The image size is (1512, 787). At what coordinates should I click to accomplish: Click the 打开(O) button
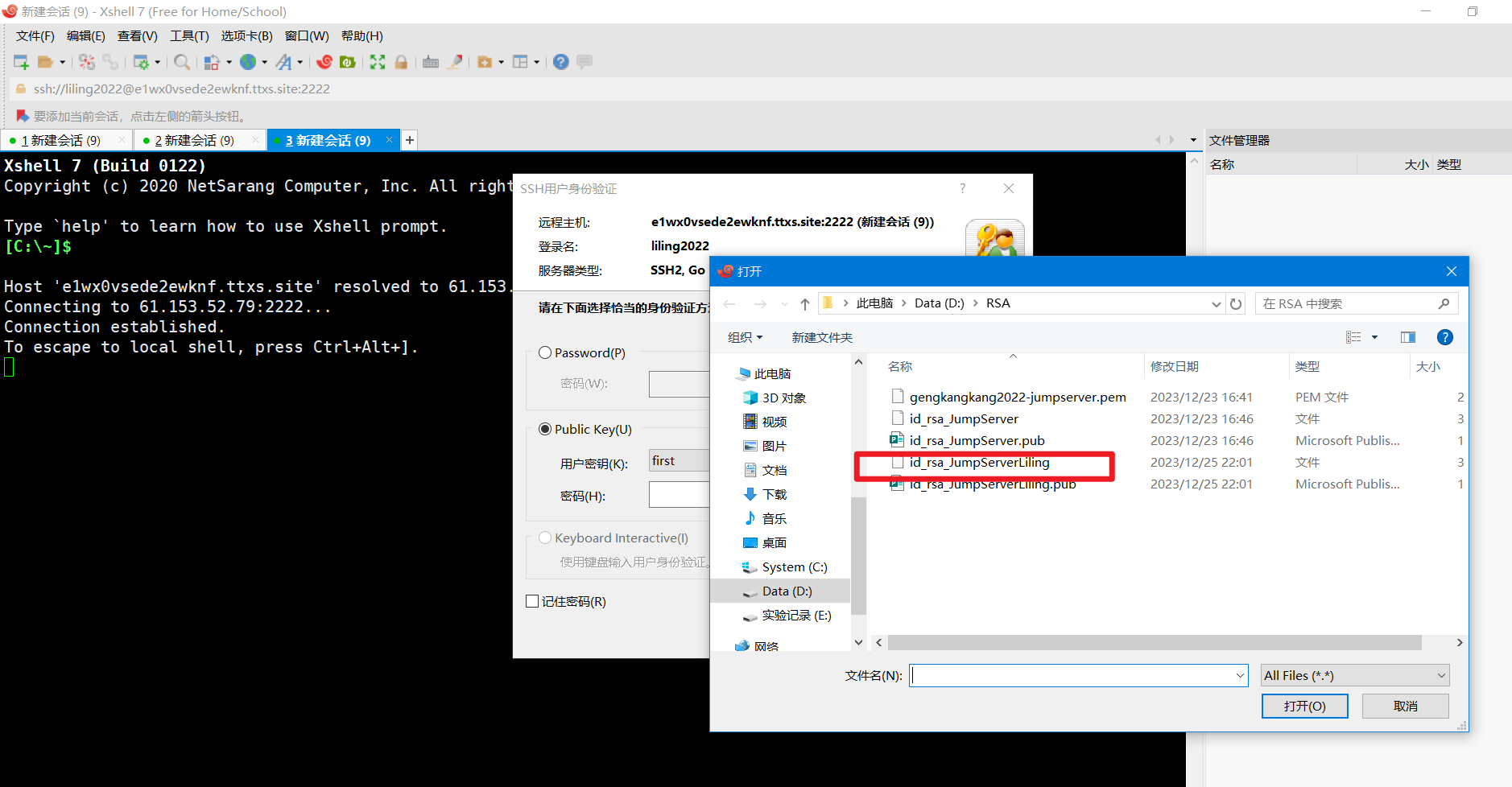1304,706
